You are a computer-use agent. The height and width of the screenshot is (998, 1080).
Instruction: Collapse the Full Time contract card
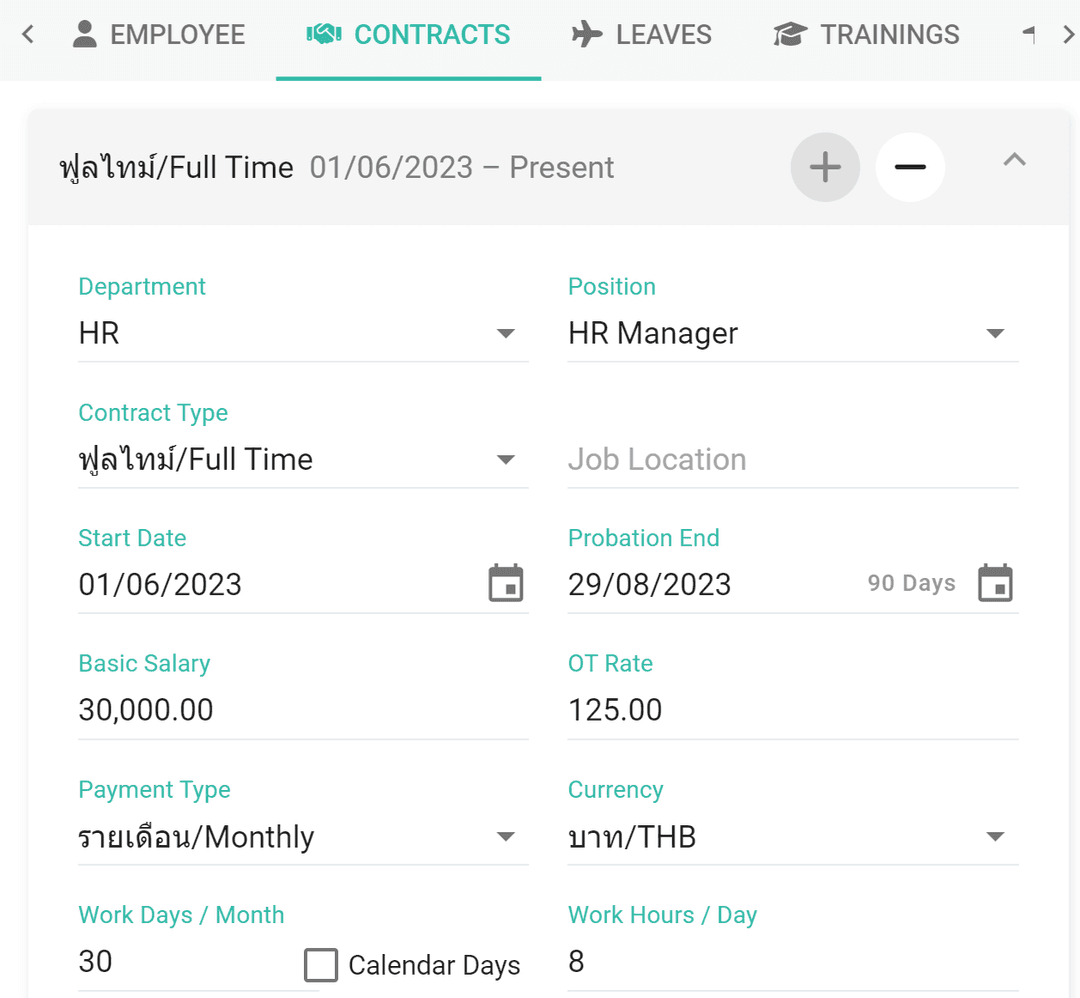coord(1013,159)
